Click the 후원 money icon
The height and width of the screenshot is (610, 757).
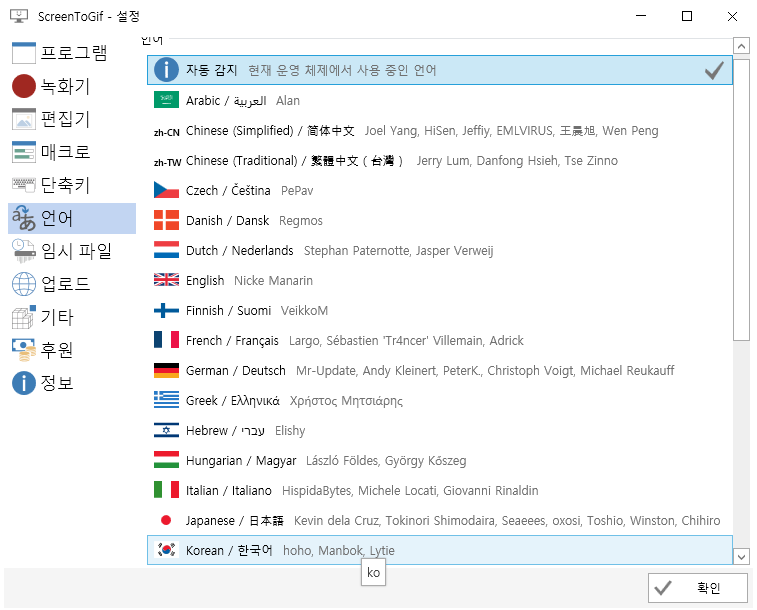(x=24, y=350)
